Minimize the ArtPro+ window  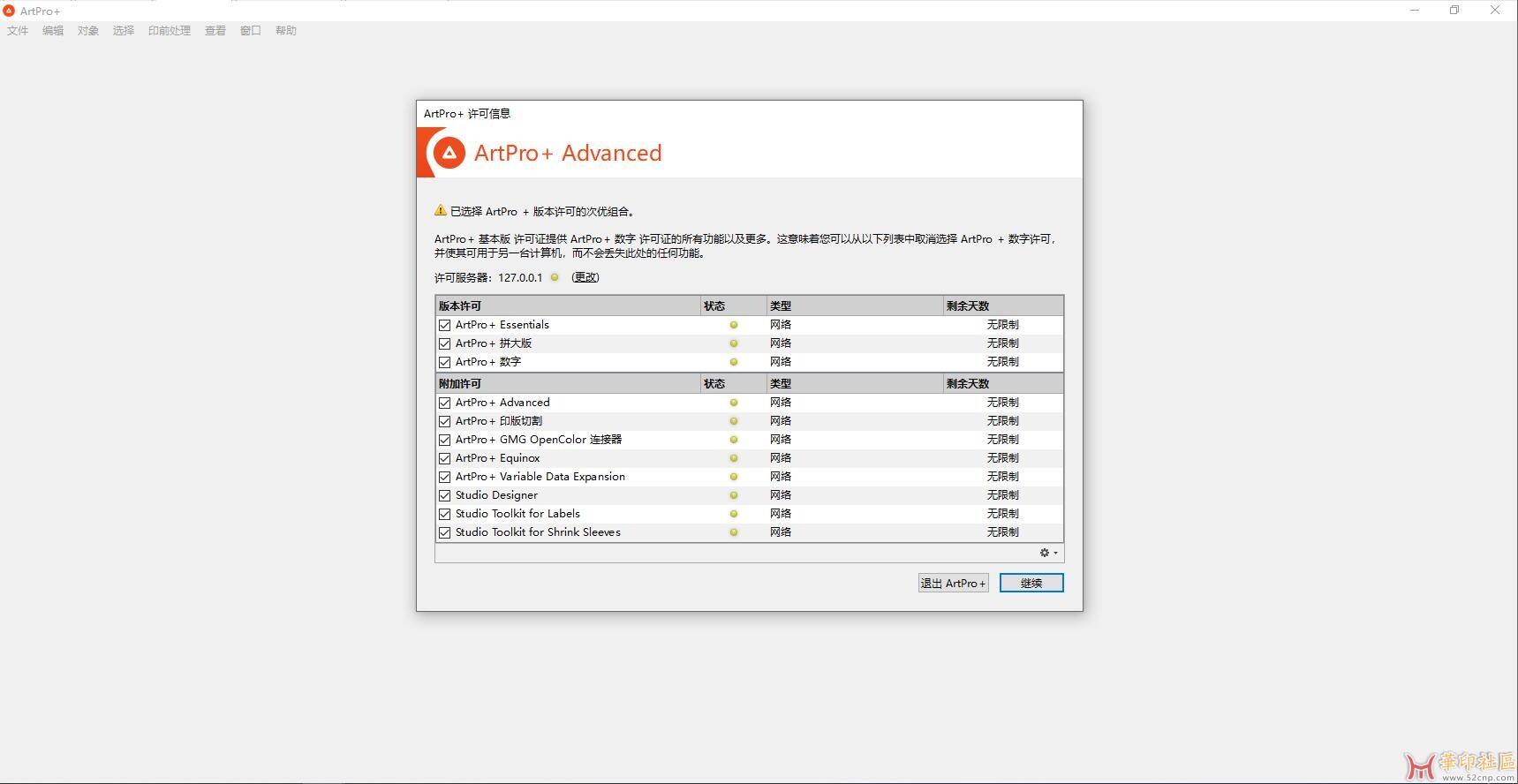[x=1415, y=11]
